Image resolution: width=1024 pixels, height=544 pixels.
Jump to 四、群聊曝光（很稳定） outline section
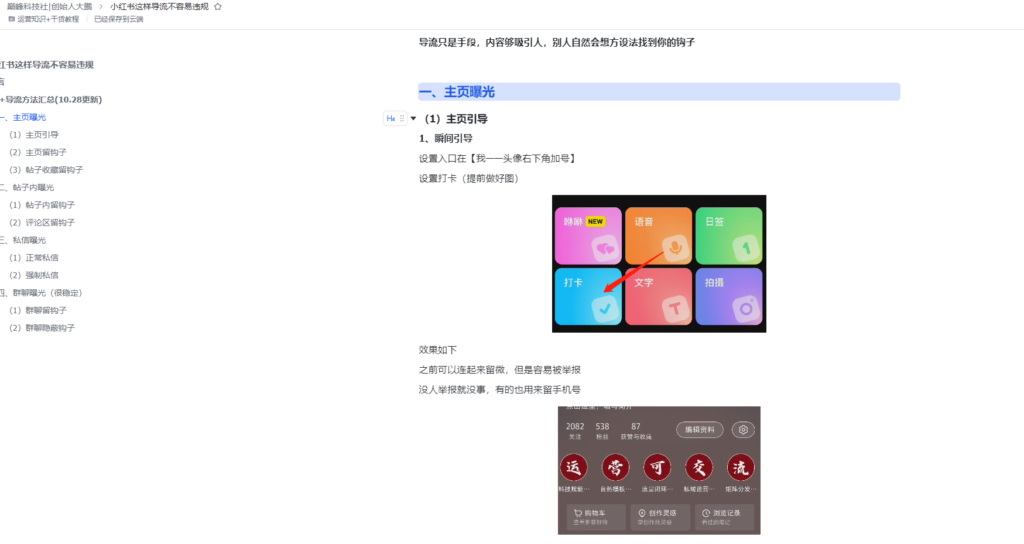41,293
